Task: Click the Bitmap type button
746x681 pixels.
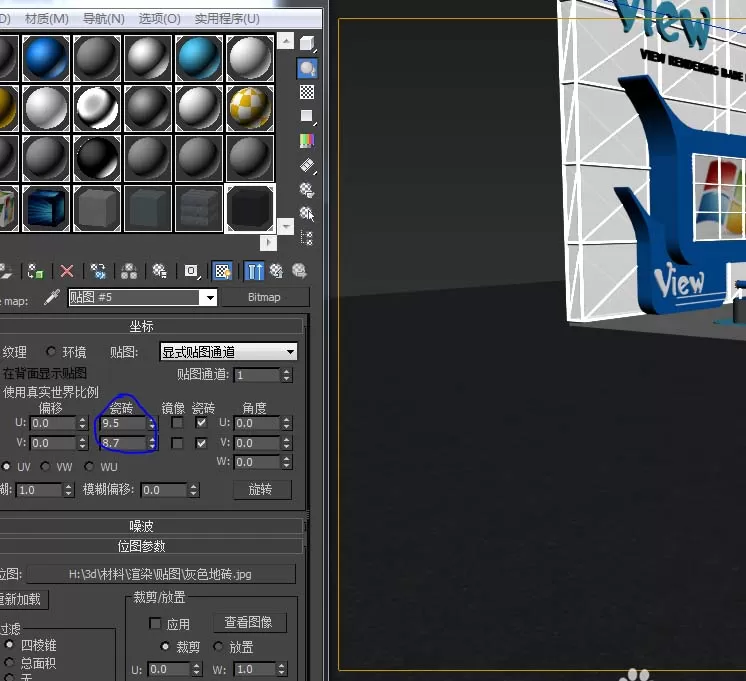Action: click(265, 297)
